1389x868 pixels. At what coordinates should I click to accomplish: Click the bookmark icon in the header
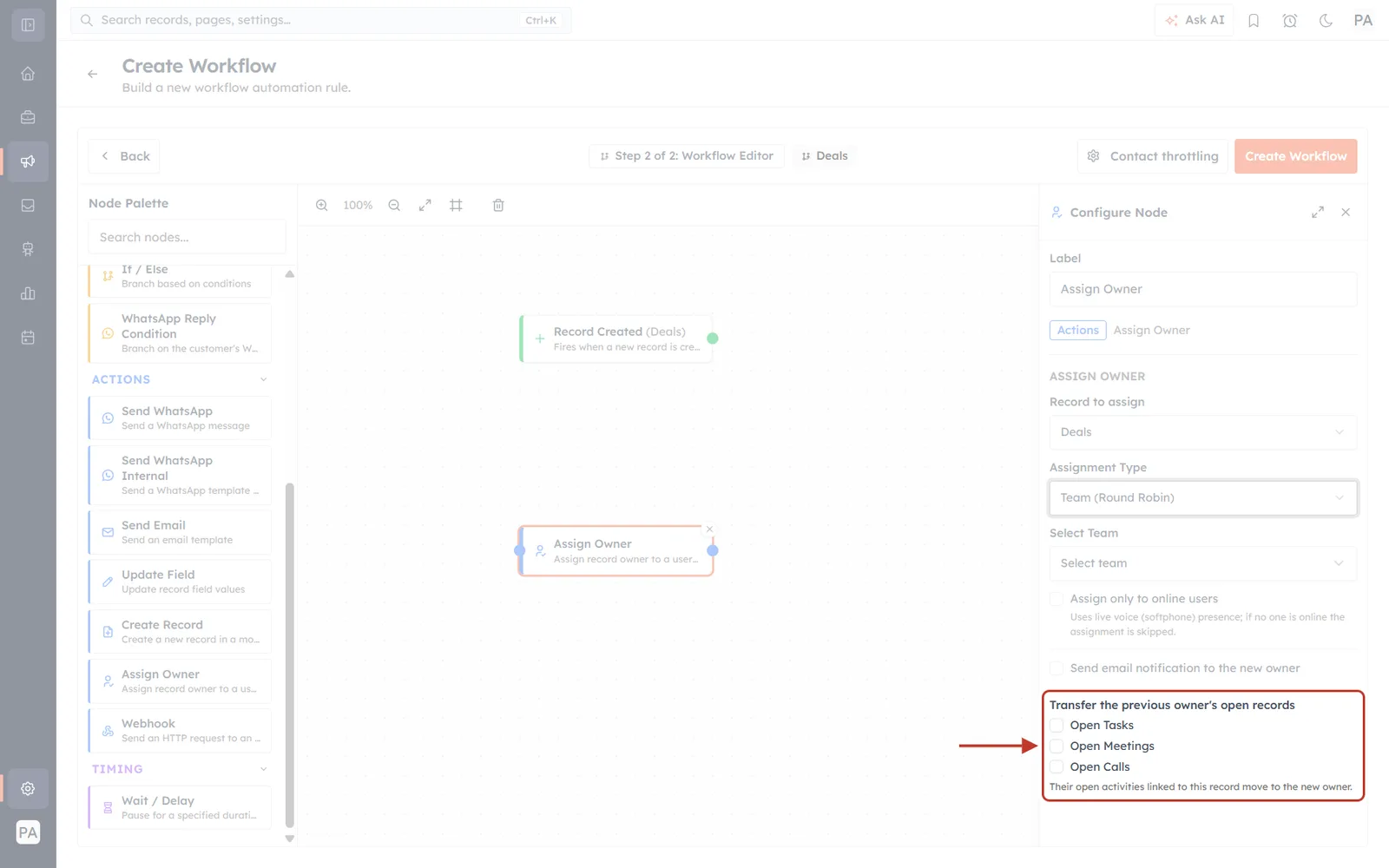(1254, 21)
